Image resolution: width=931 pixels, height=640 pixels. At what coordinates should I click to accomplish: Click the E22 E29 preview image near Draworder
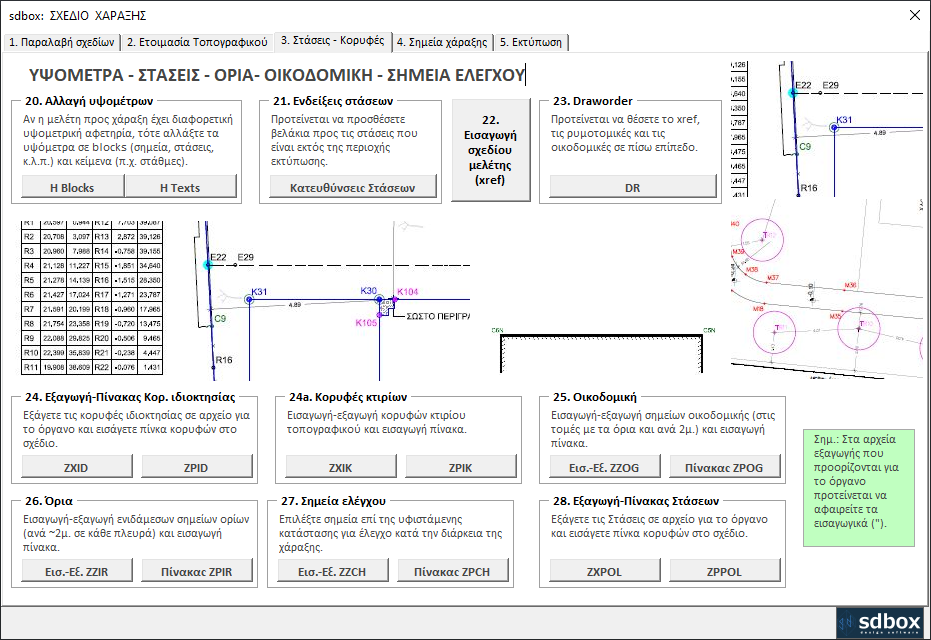[827, 129]
